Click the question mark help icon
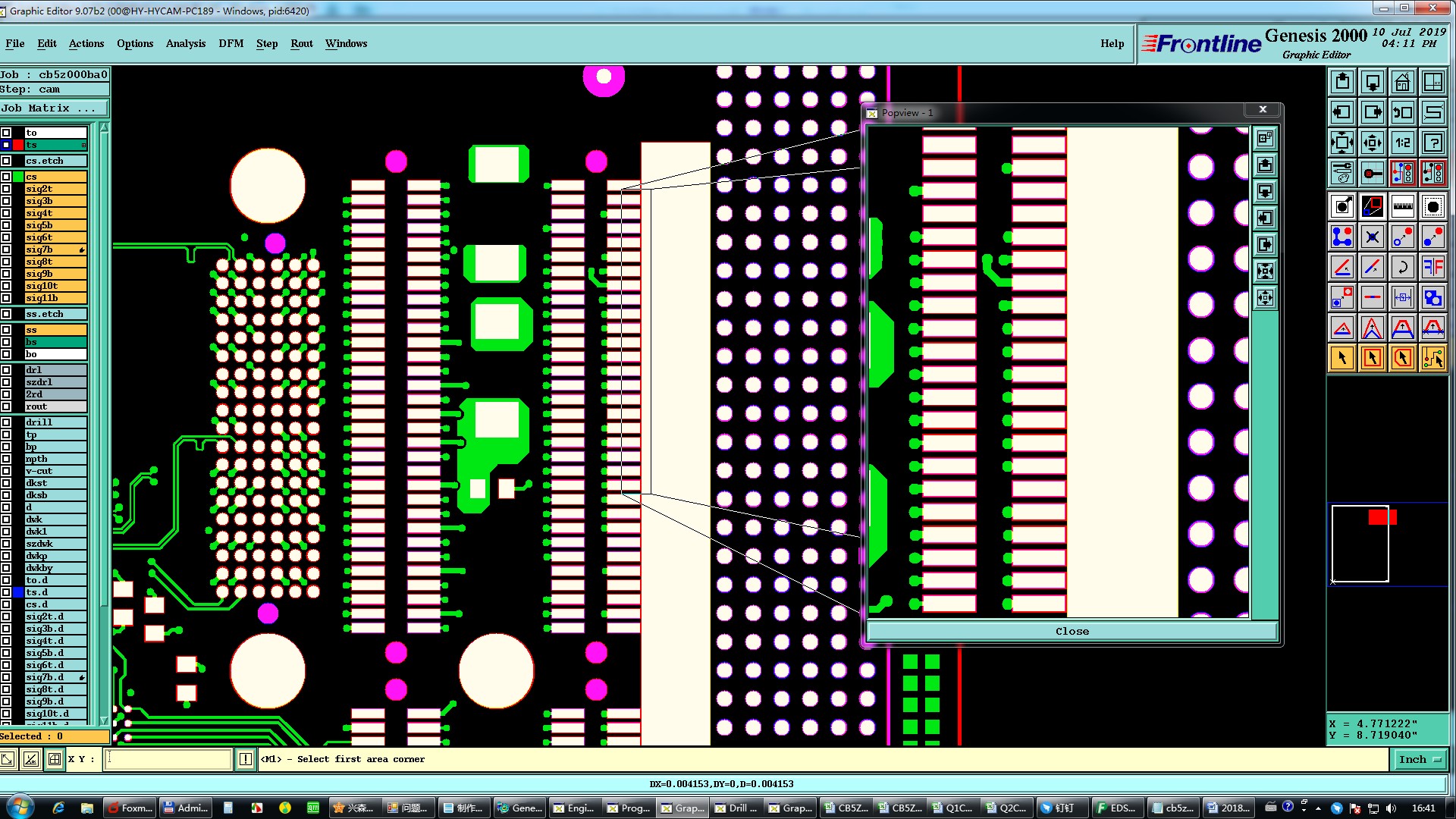Image resolution: width=1456 pixels, height=819 pixels. 1432,143
